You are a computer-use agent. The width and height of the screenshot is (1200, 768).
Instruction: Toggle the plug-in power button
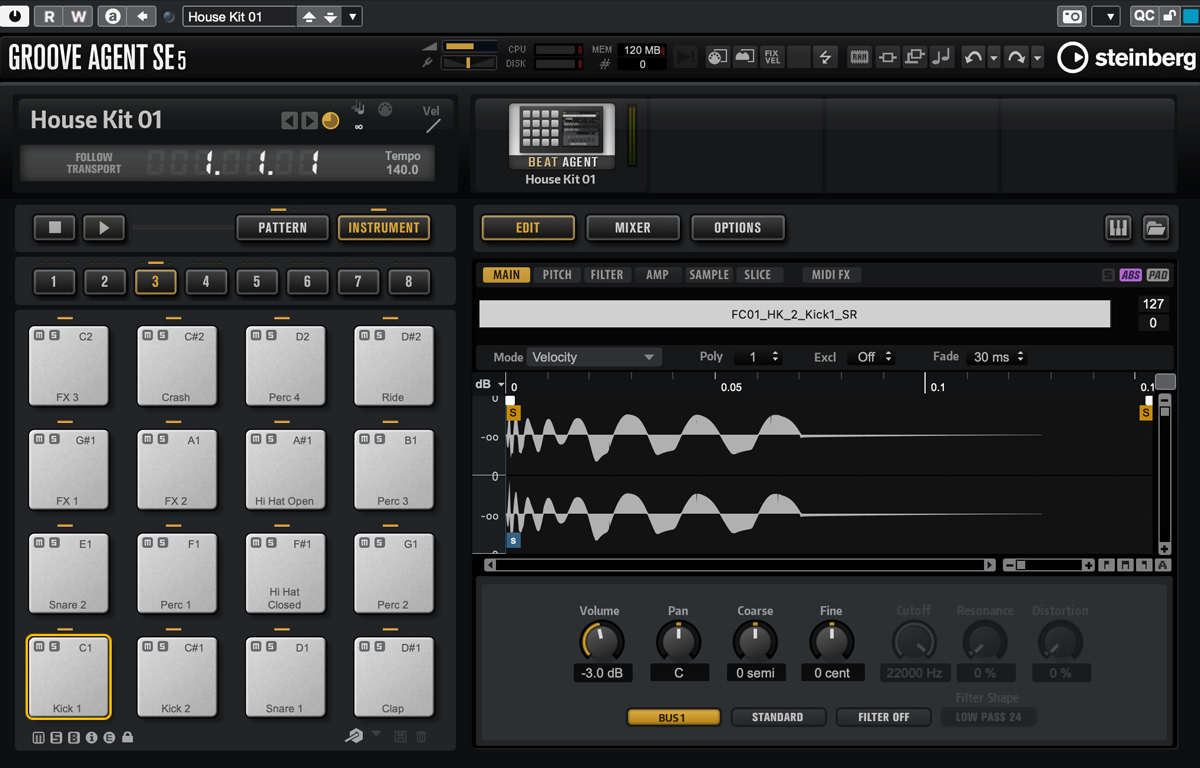pos(17,16)
